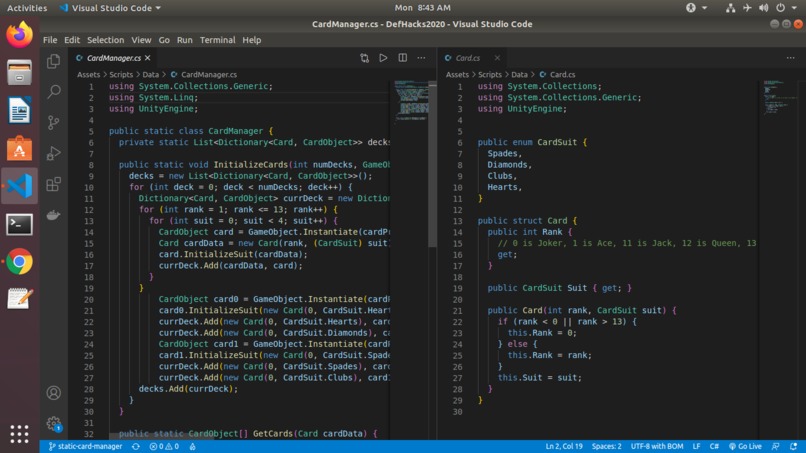The height and width of the screenshot is (453, 806).
Task: Open the Selection menu
Action: [x=105, y=40]
